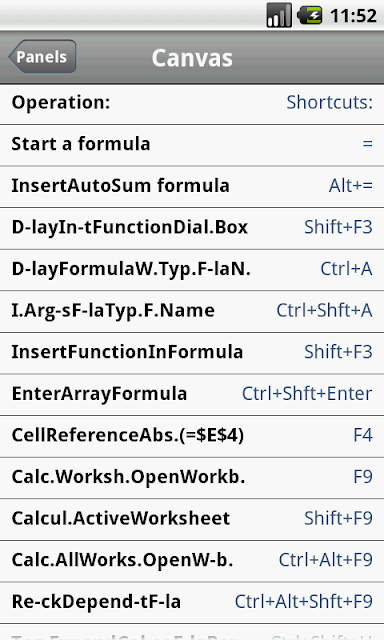The width and height of the screenshot is (384, 640).
Task: Select the Operation header row
Action: [192, 104]
